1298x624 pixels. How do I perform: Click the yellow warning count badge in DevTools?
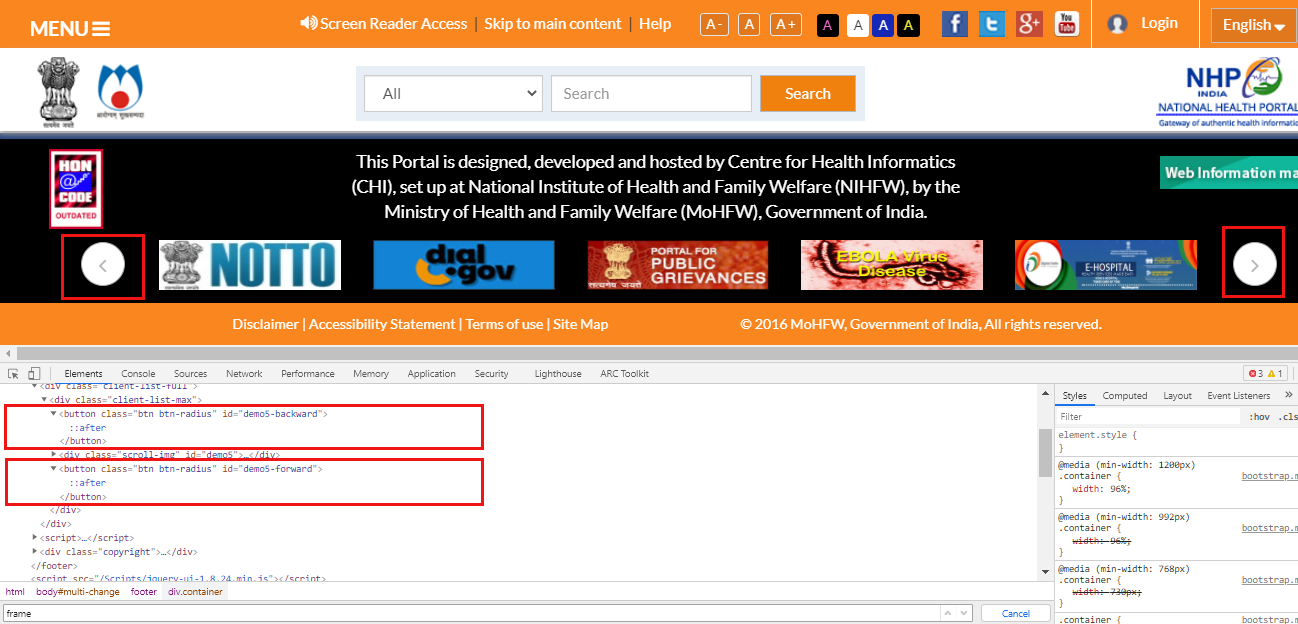click(x=1275, y=373)
